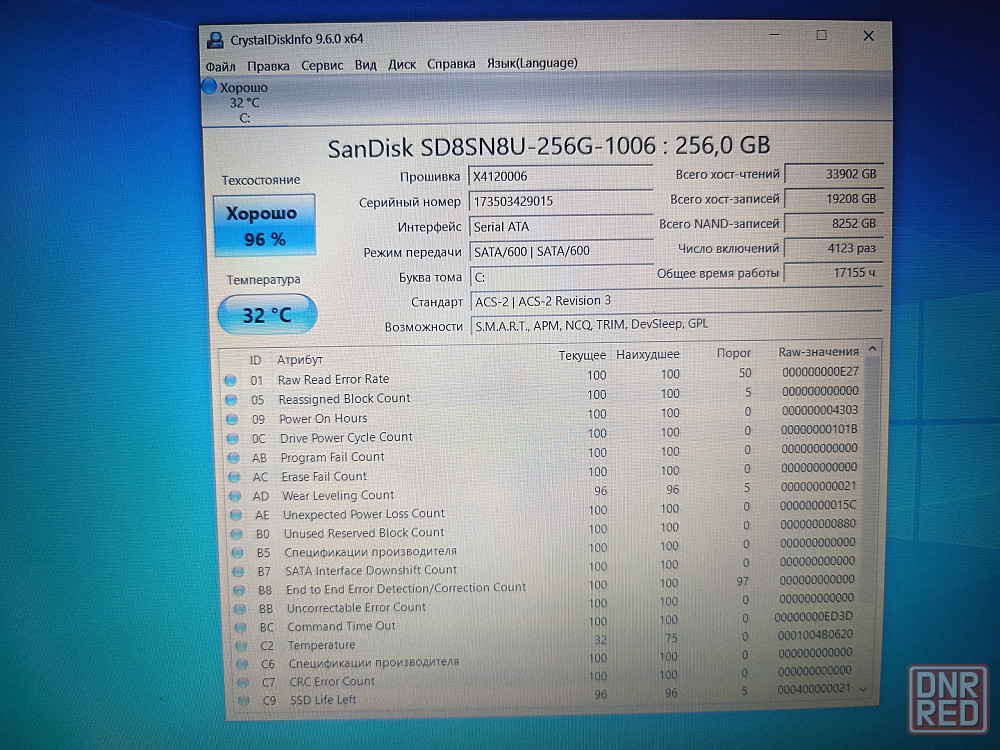Screen dimensions: 1000x750
Task: Click the Raw-значения column header
Action: pyautogui.click(x=818, y=351)
